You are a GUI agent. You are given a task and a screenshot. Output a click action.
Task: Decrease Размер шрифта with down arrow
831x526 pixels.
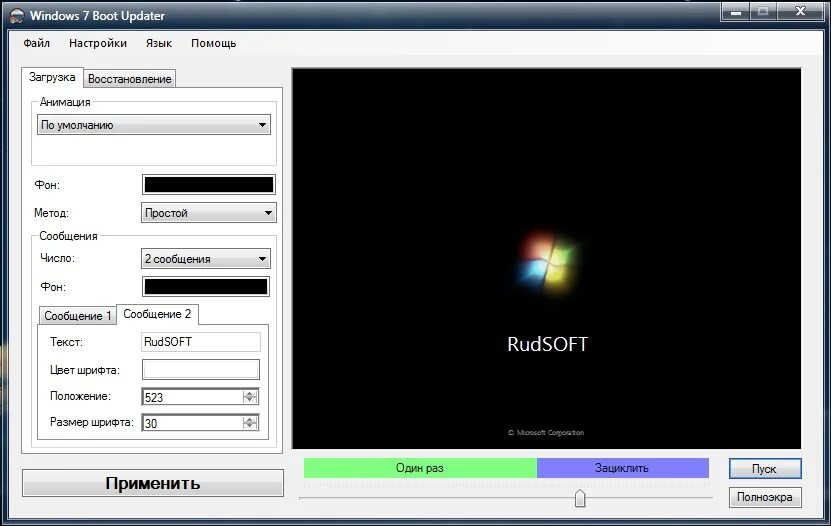coord(250,426)
